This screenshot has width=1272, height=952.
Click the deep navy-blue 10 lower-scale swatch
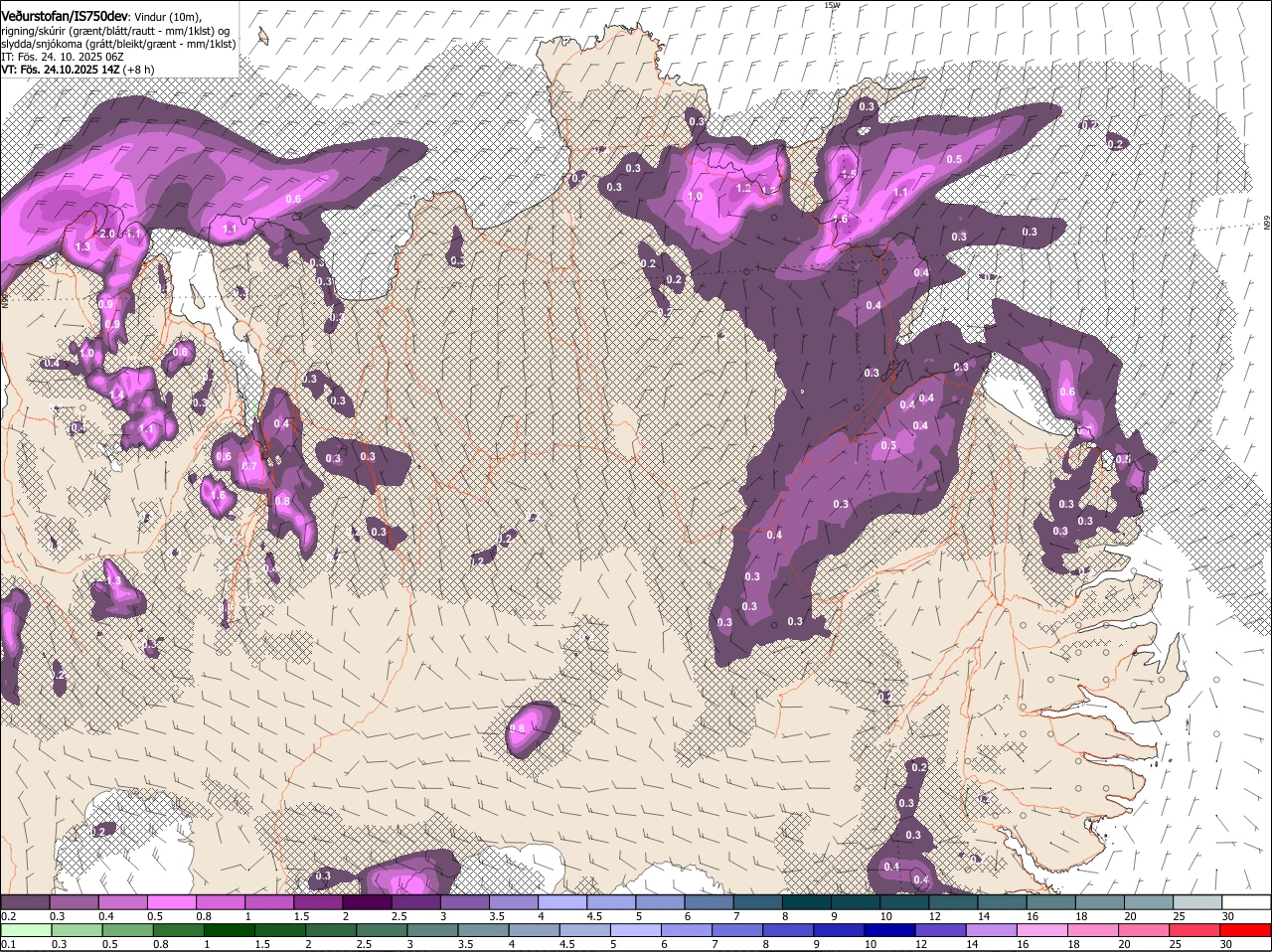pyautogui.click(x=888, y=930)
